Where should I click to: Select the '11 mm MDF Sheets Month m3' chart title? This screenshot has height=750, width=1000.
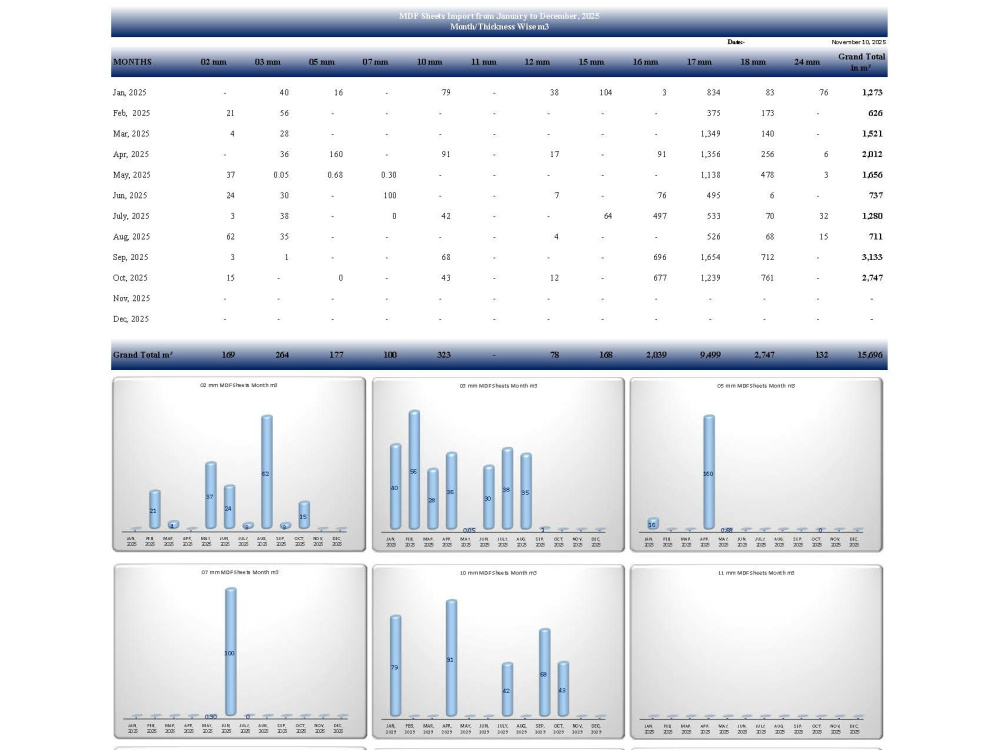tap(756, 573)
